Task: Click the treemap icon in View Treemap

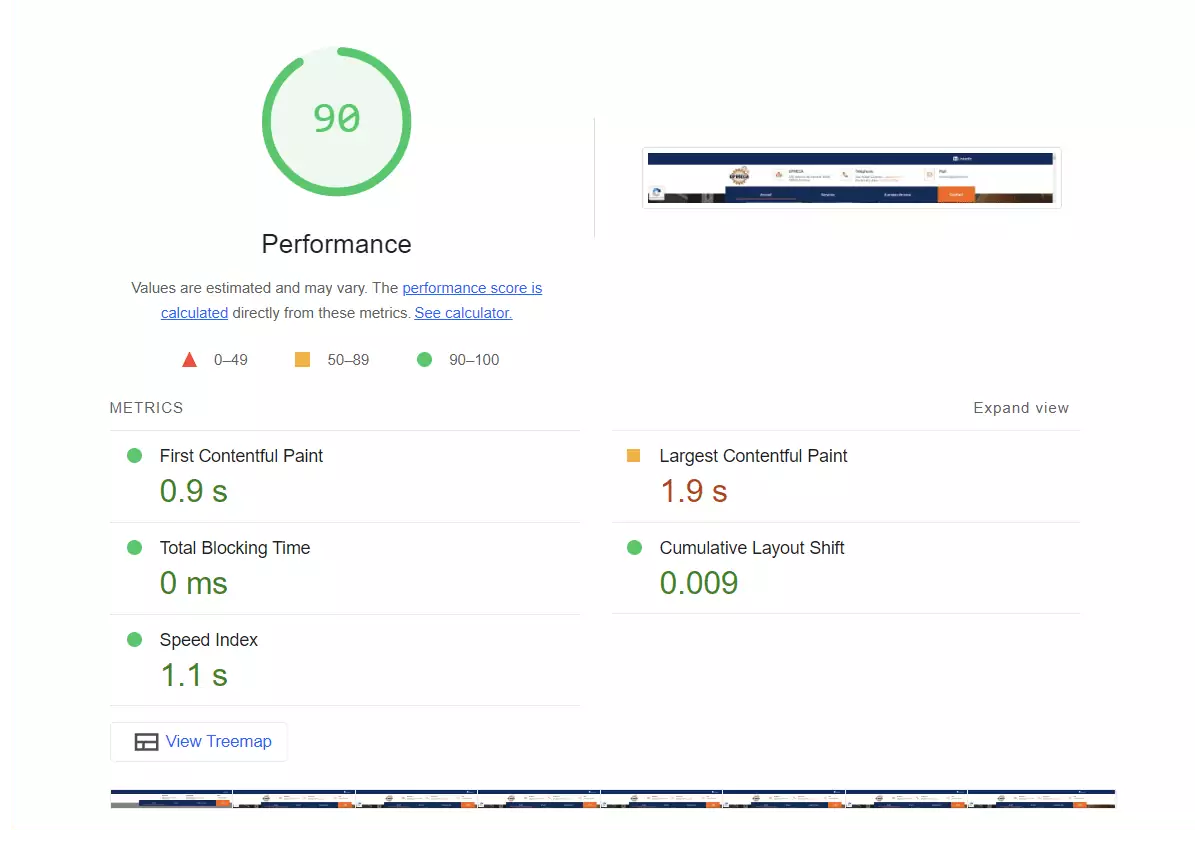Action: [146, 742]
